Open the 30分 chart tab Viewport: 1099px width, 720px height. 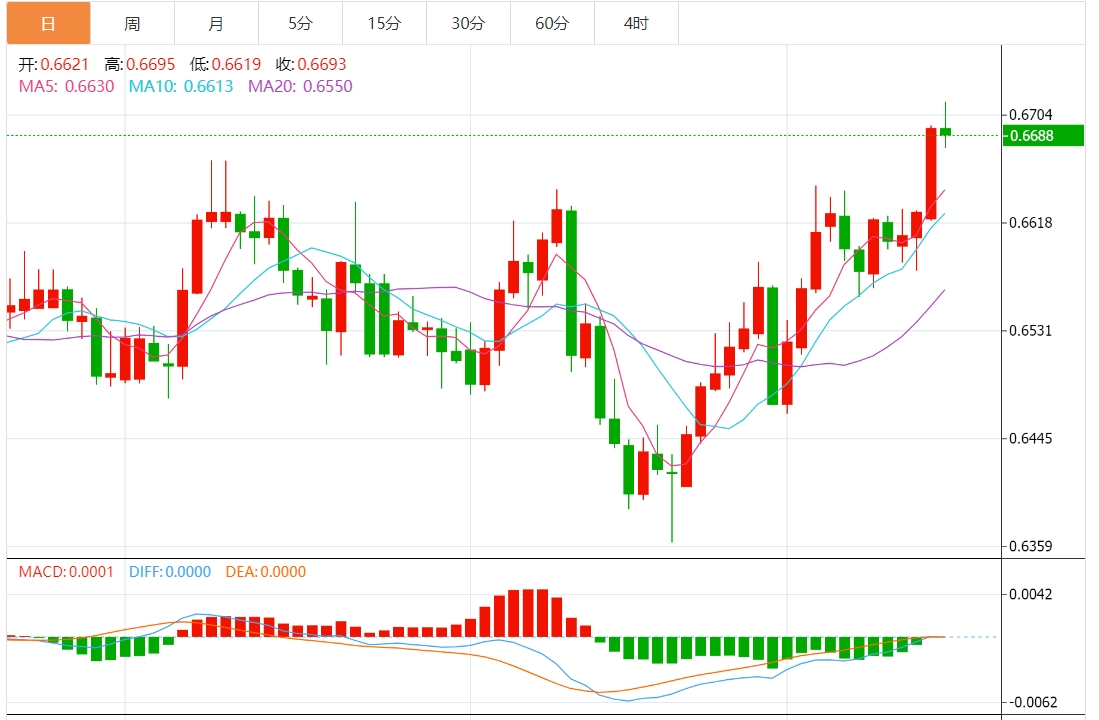(x=468, y=23)
